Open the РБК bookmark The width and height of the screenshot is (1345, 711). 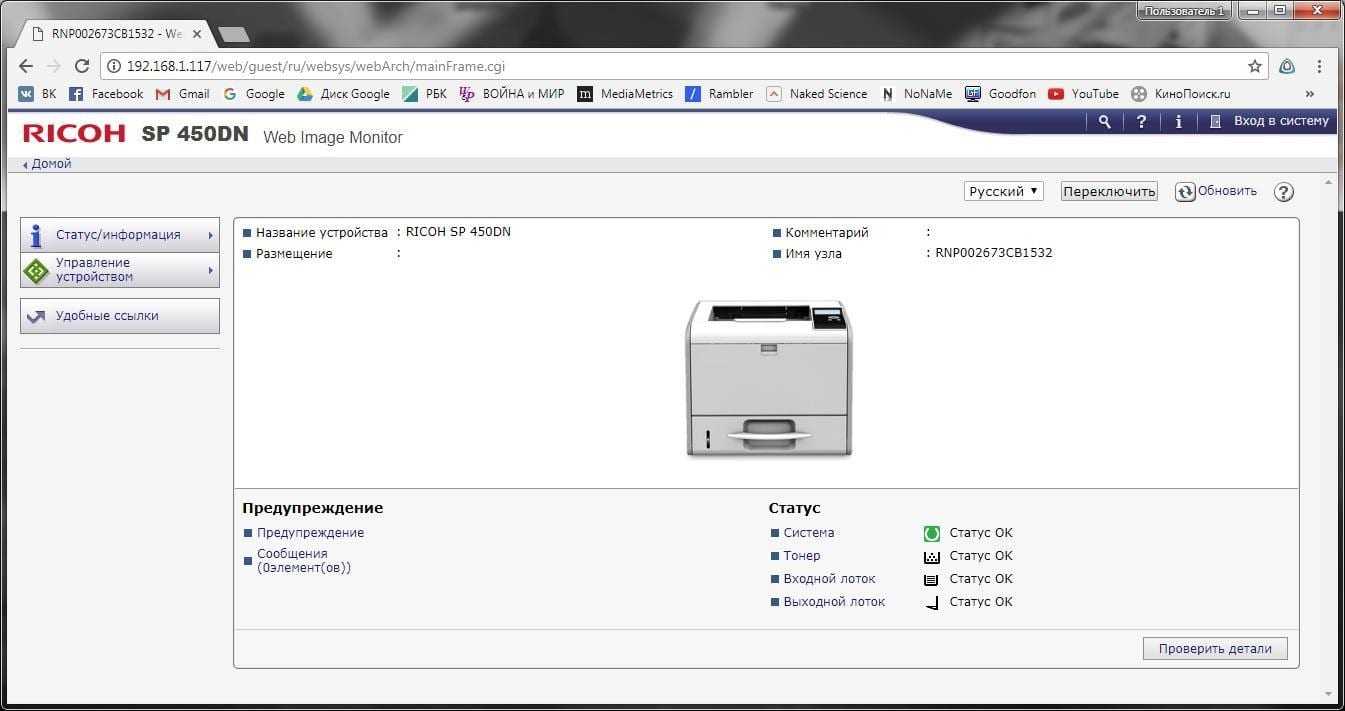(x=424, y=94)
